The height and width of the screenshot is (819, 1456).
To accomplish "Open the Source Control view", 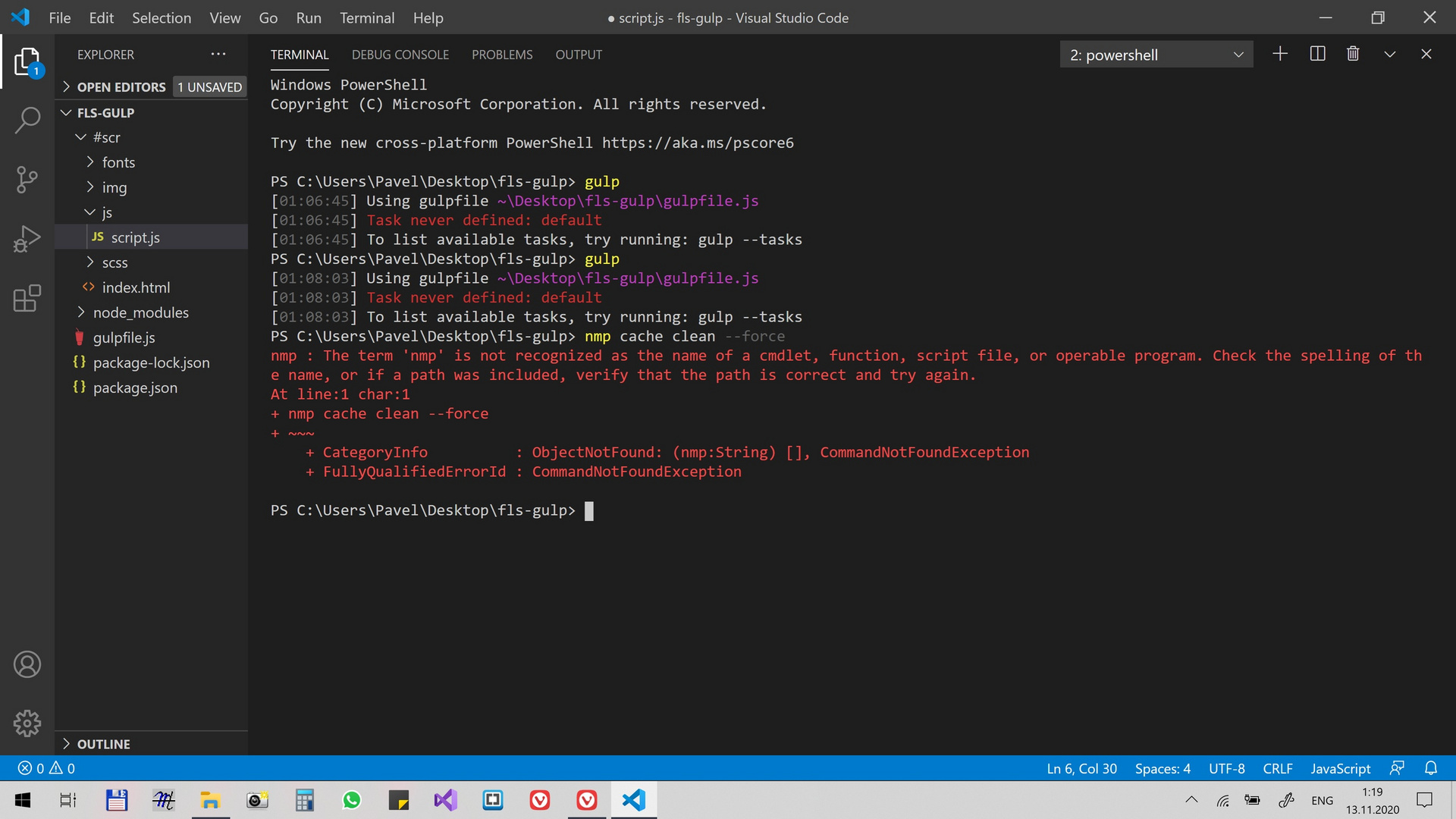I will pos(27,180).
